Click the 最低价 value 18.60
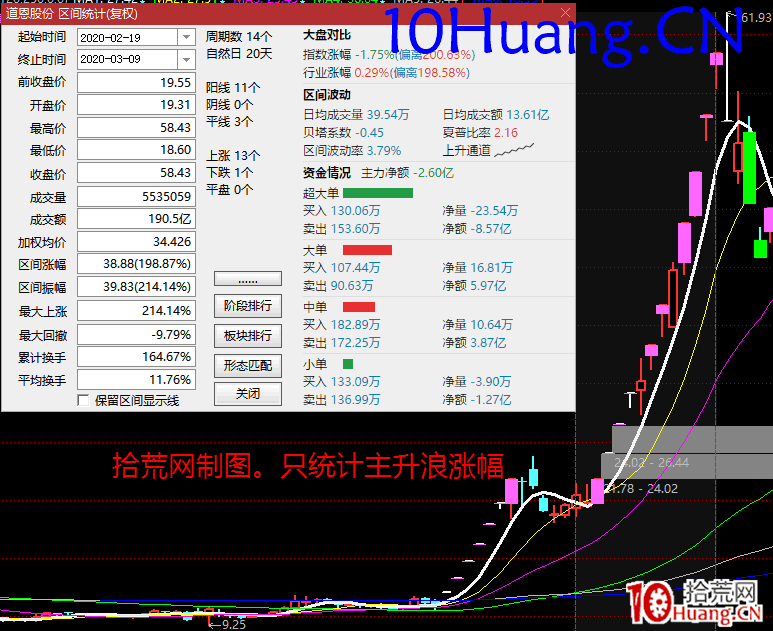This screenshot has width=773, height=631. (x=137, y=150)
